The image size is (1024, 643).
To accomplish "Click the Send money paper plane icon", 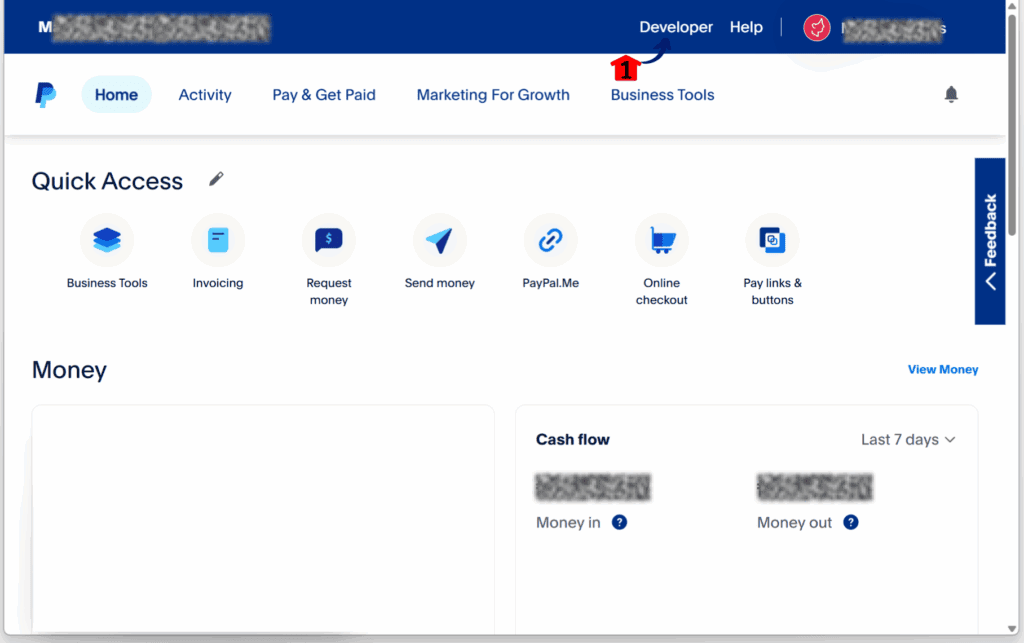I will click(x=440, y=240).
